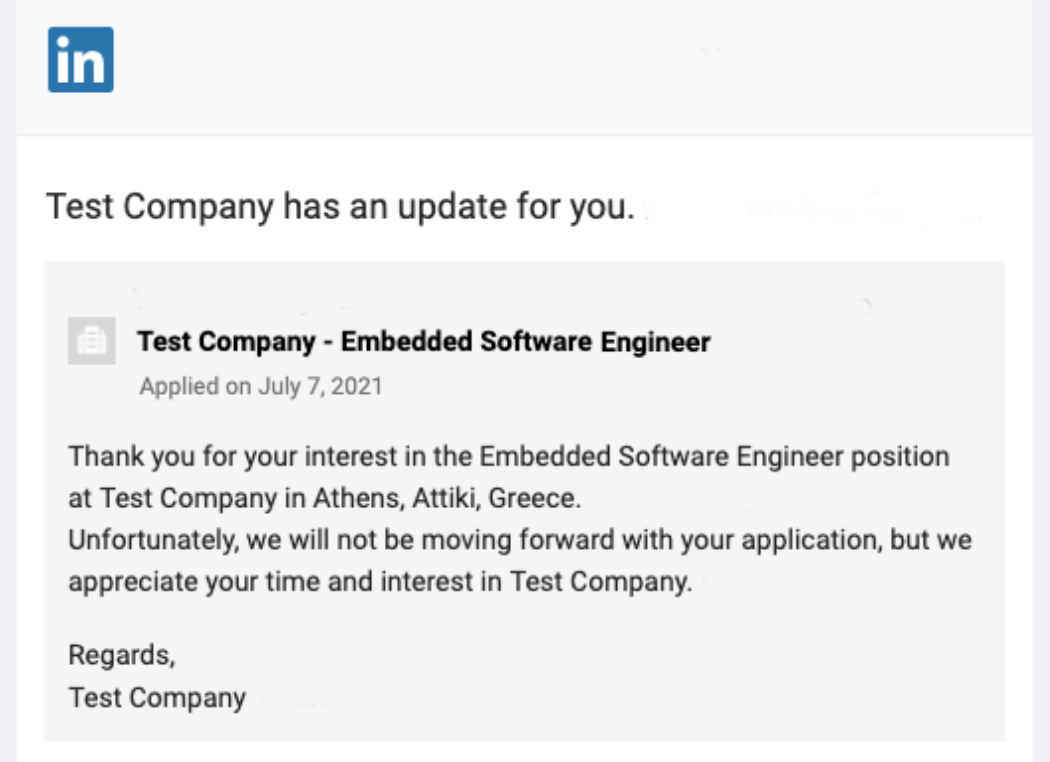
Task: Click the 'Athens, Attiki, Greece' location text
Action: [447, 498]
